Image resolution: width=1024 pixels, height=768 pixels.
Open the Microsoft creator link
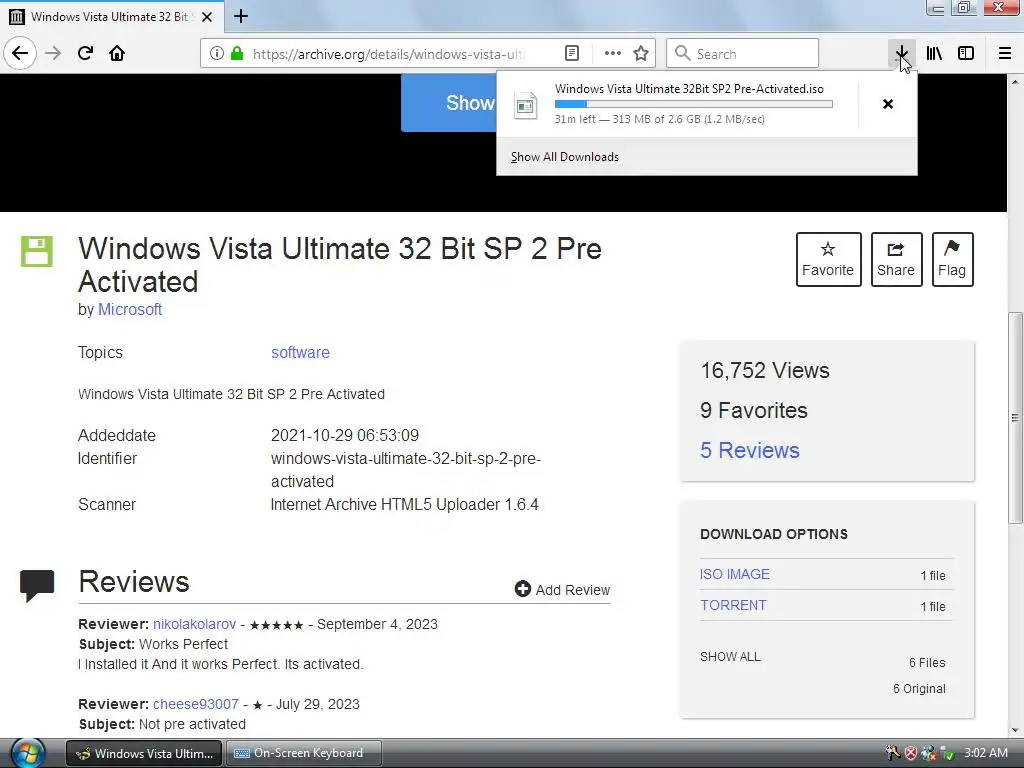tap(130, 310)
